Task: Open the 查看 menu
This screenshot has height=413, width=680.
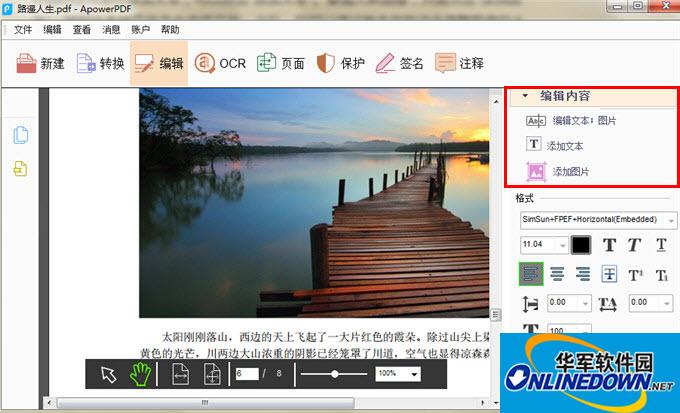Action: click(x=82, y=30)
